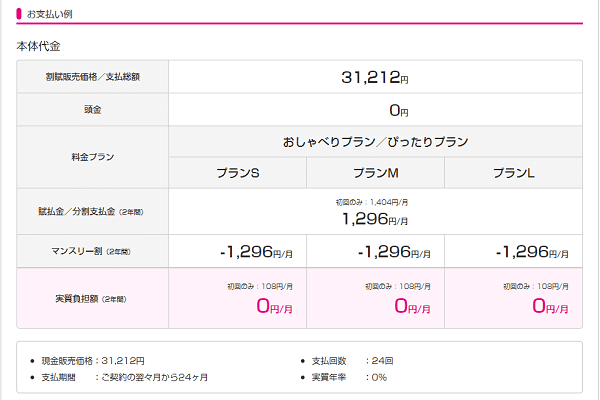Select the 割賦販売価格／支払総額 row label
This screenshot has width=600, height=400.
click(x=92, y=77)
